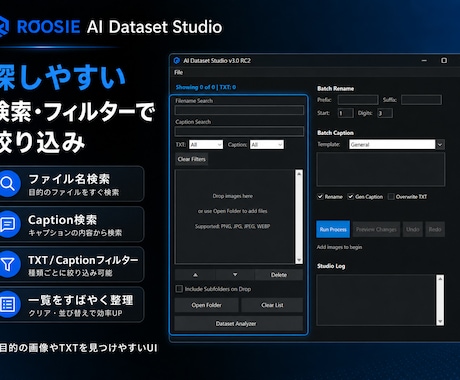
Task: Click the Studio Log scrollbar up arrow
Action: click(x=440, y=279)
